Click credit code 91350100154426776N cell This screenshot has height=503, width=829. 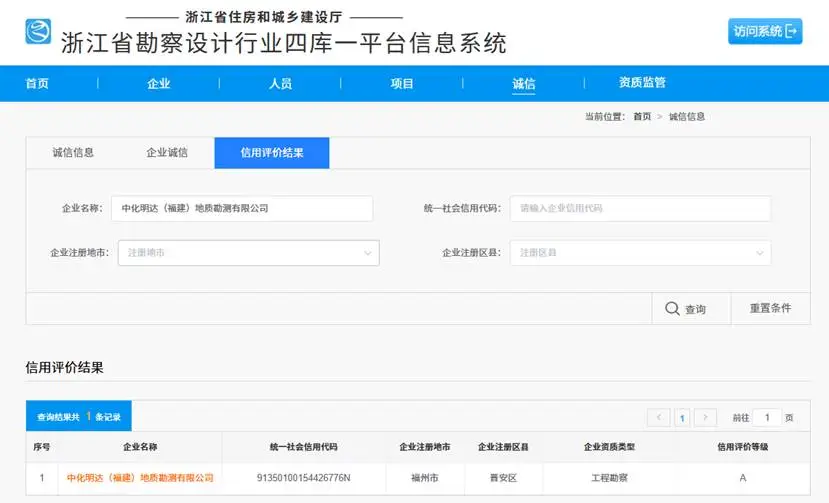point(303,478)
